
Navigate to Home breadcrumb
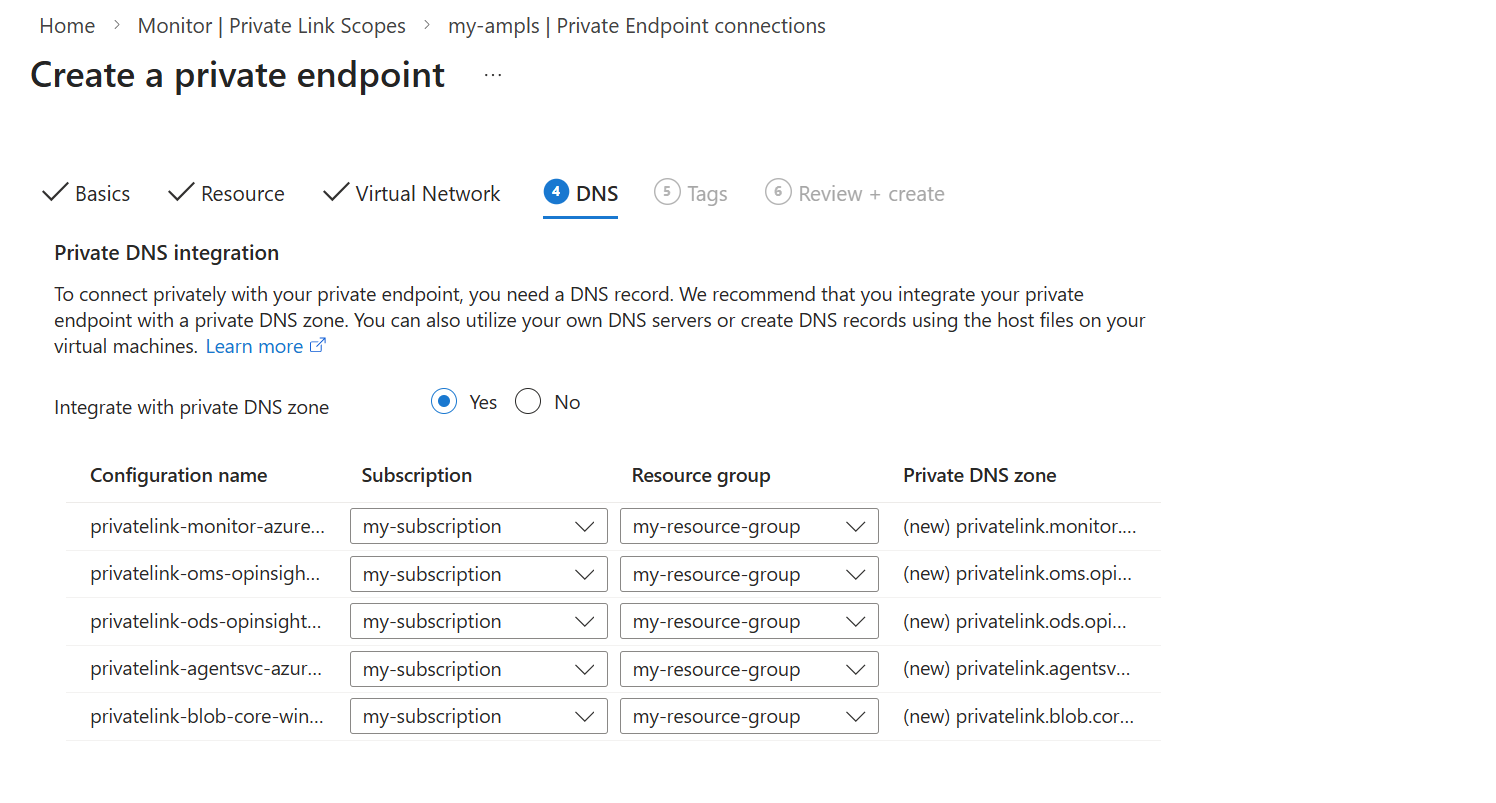click(67, 26)
